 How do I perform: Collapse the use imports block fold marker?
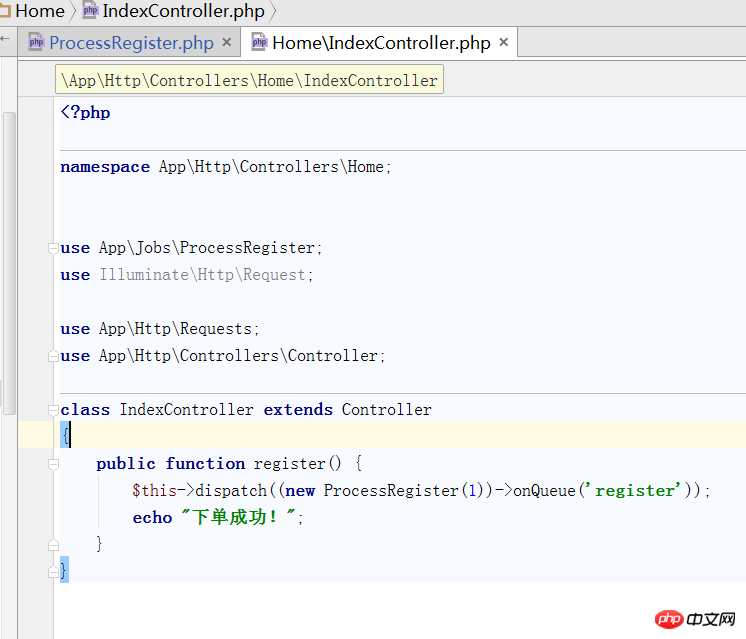coord(52,248)
